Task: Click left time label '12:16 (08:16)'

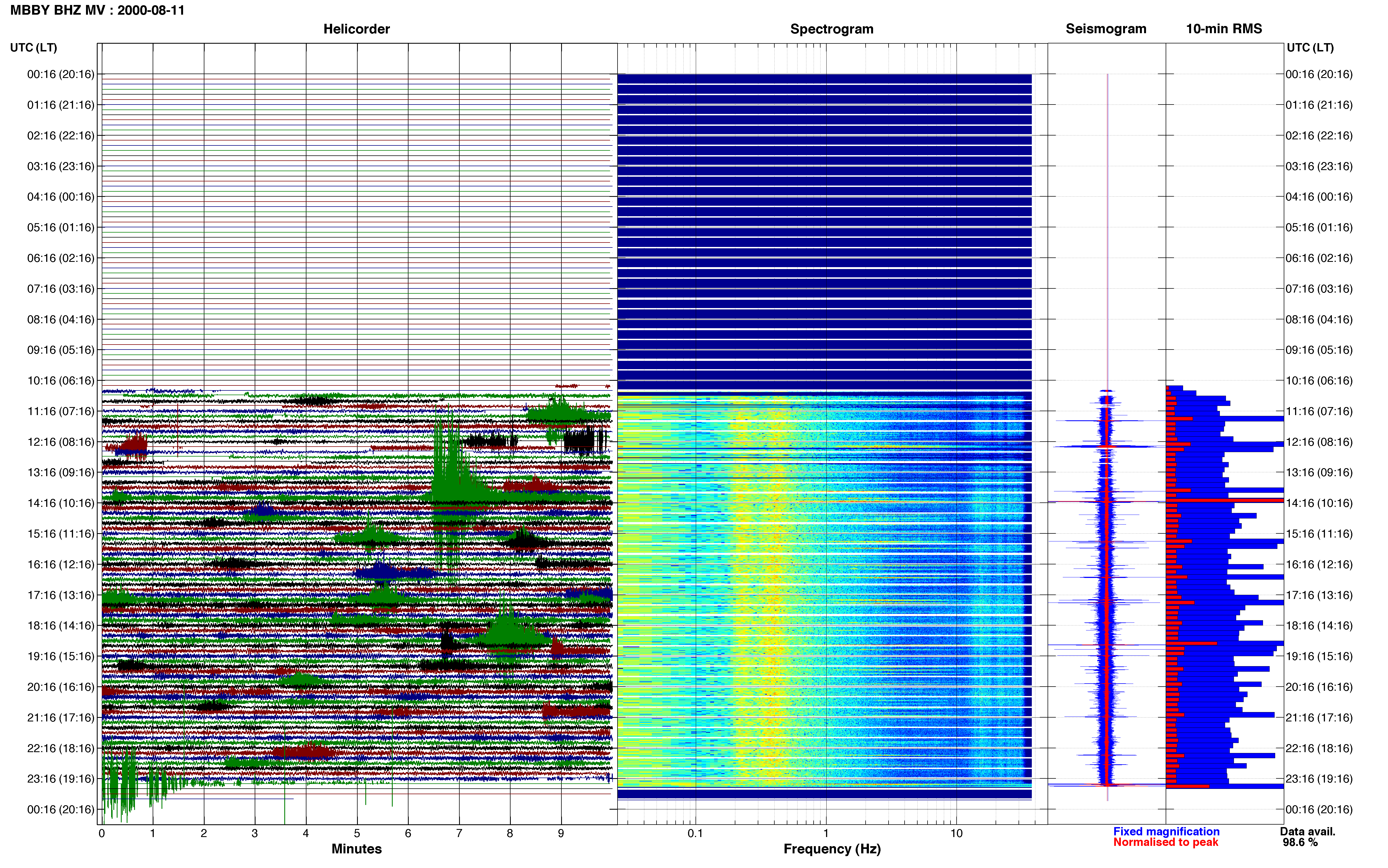Action: click(60, 442)
